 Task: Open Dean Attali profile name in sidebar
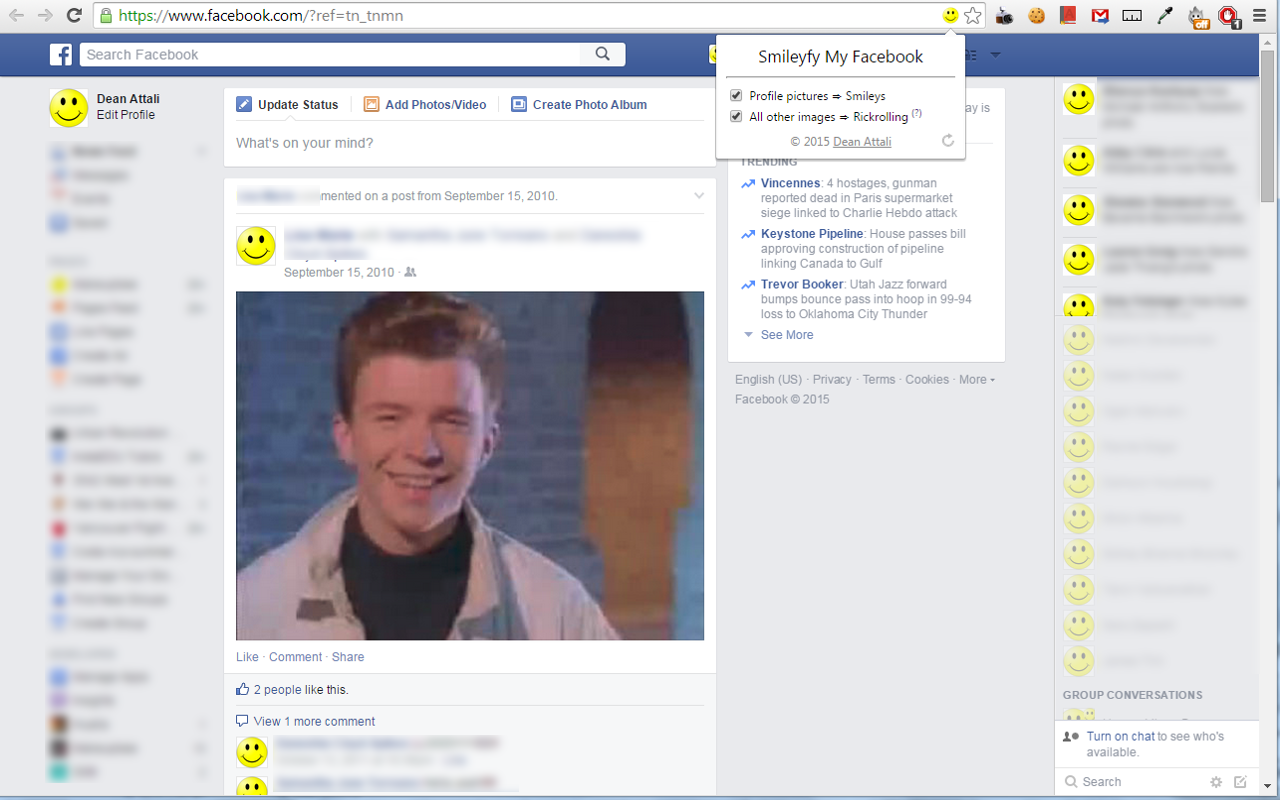tap(128, 99)
